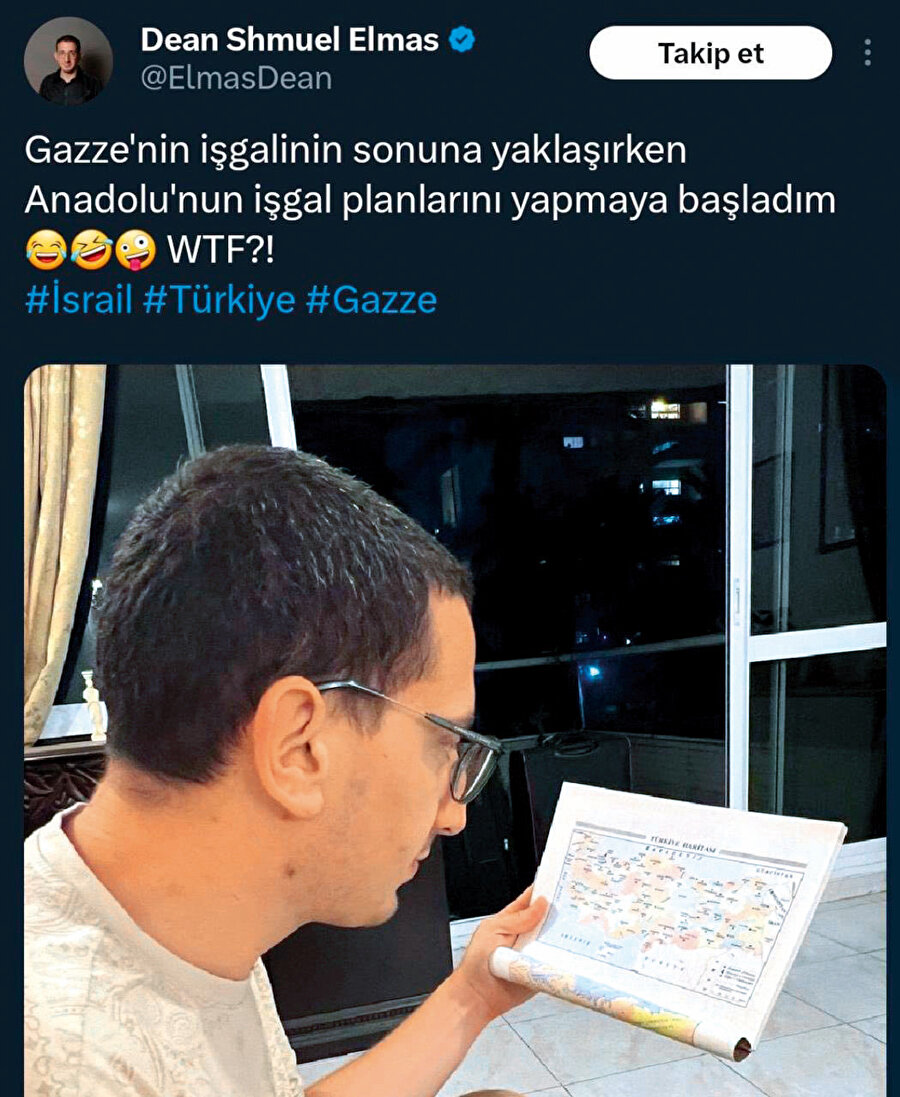Click the blue verified checkmark badge
Viewport: 900px width, 1097px height.
[461, 39]
